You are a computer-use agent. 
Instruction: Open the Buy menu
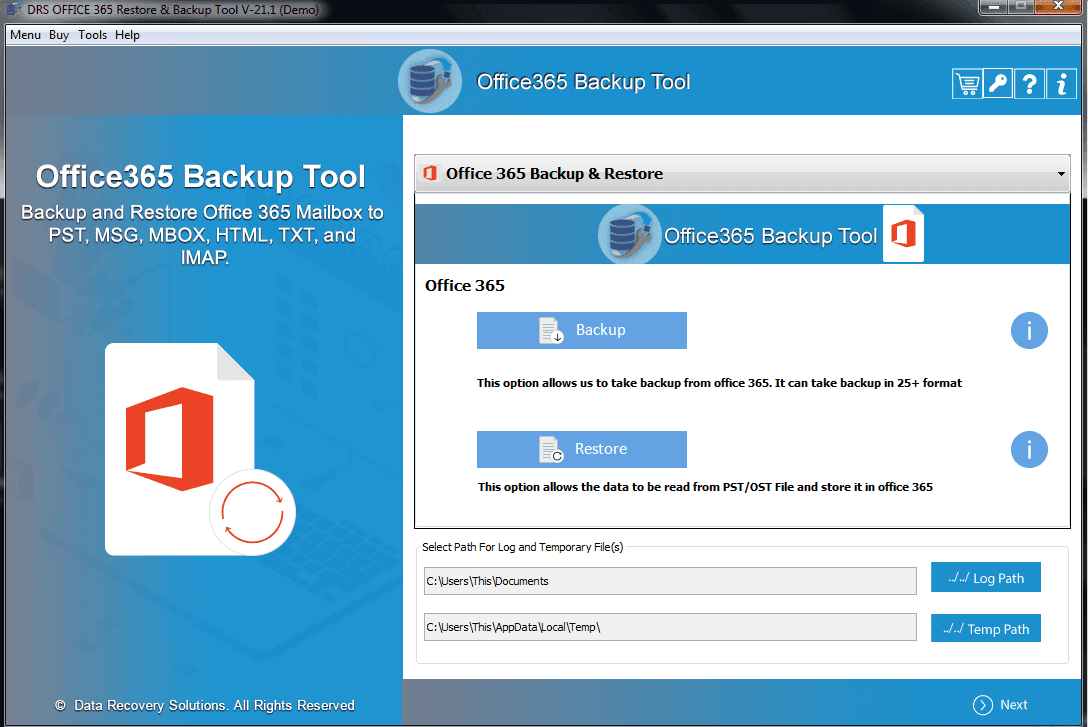[x=59, y=35]
